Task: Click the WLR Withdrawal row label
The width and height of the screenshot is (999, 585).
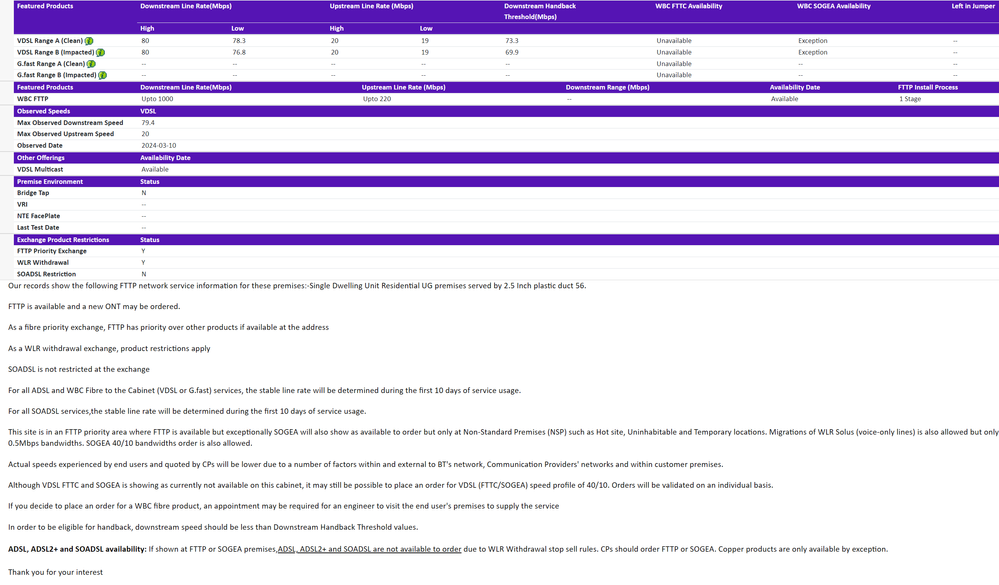Action: coord(43,262)
